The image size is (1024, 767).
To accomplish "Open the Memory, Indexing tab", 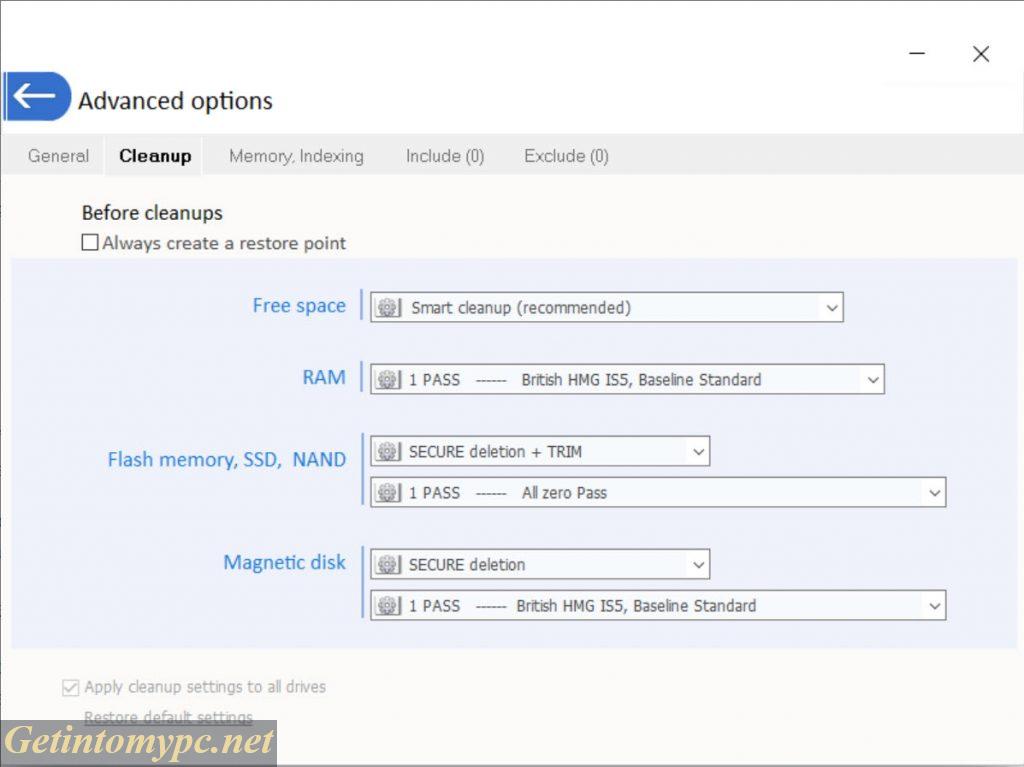I will tap(296, 156).
